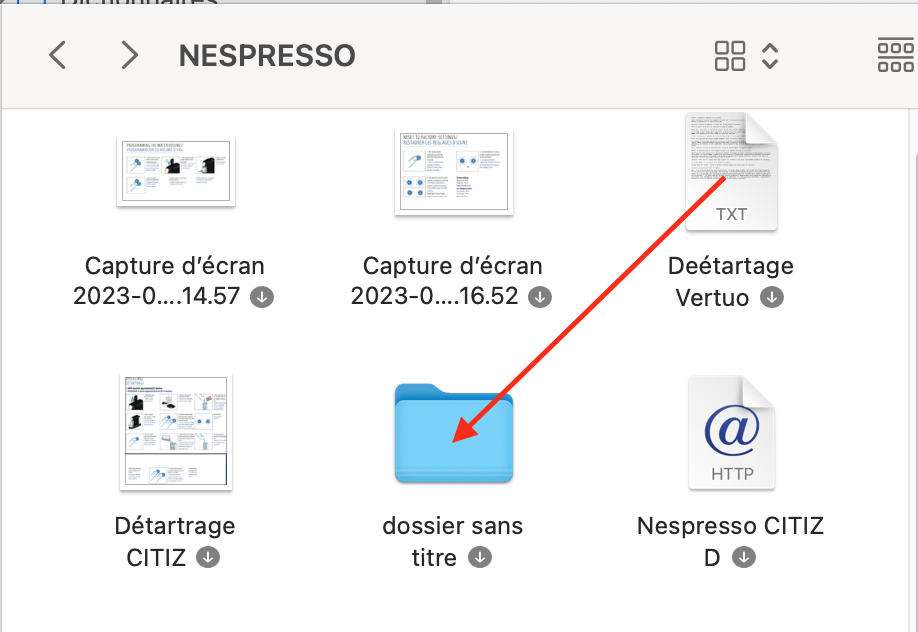Download the 14.57 screenshot from iCloud
918x632 pixels.
(263, 297)
